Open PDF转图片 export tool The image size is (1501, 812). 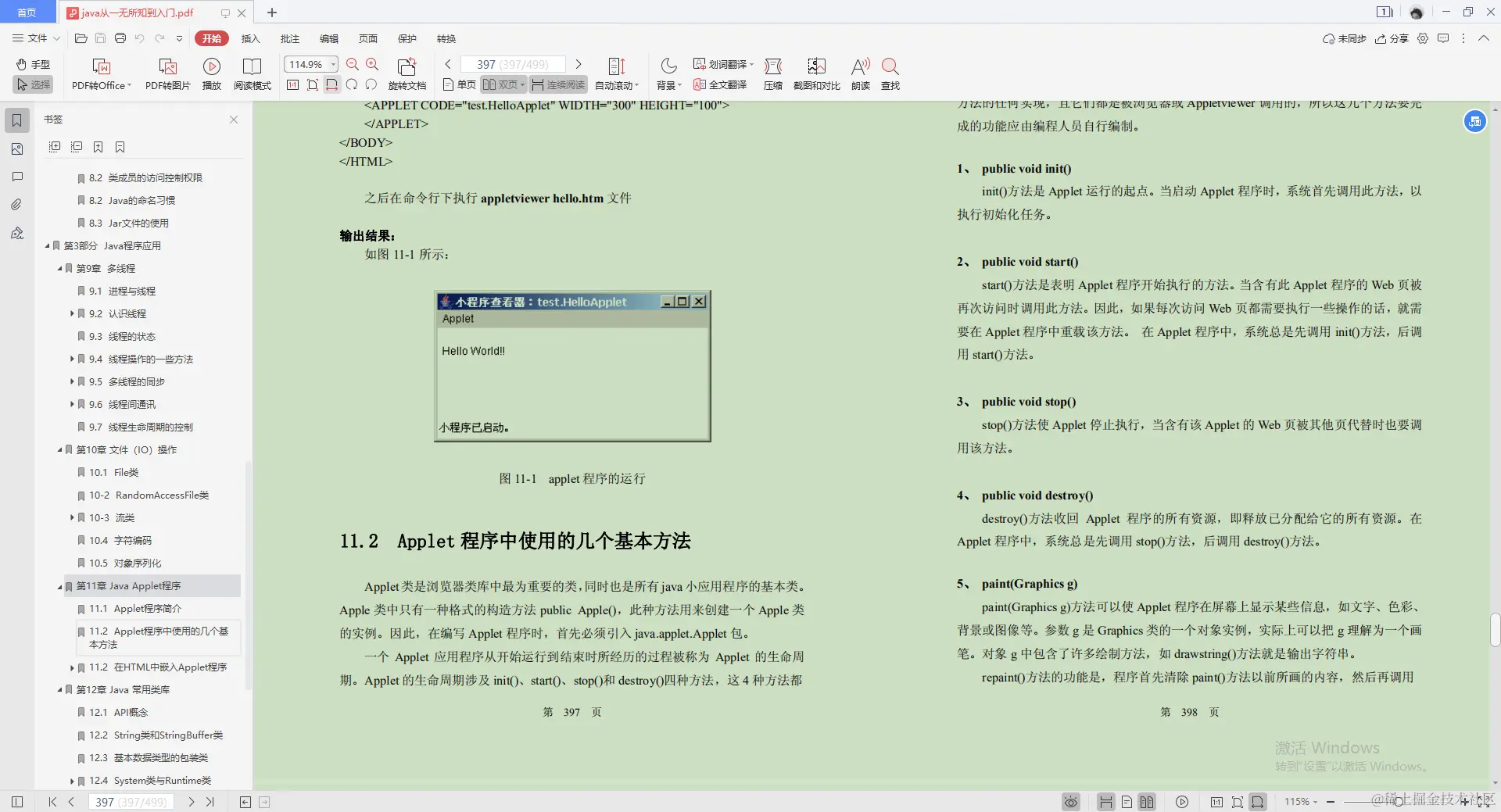(x=167, y=73)
